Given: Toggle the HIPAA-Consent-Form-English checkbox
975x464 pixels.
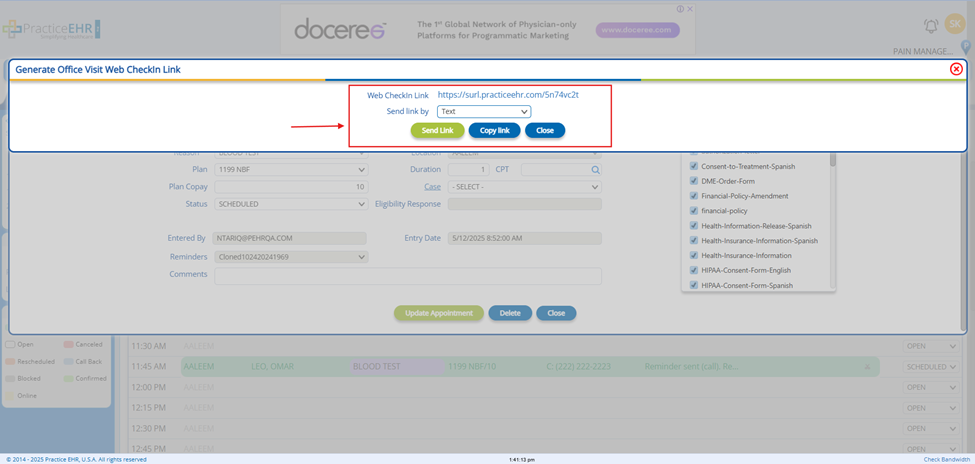Looking at the screenshot, I should click(x=694, y=270).
